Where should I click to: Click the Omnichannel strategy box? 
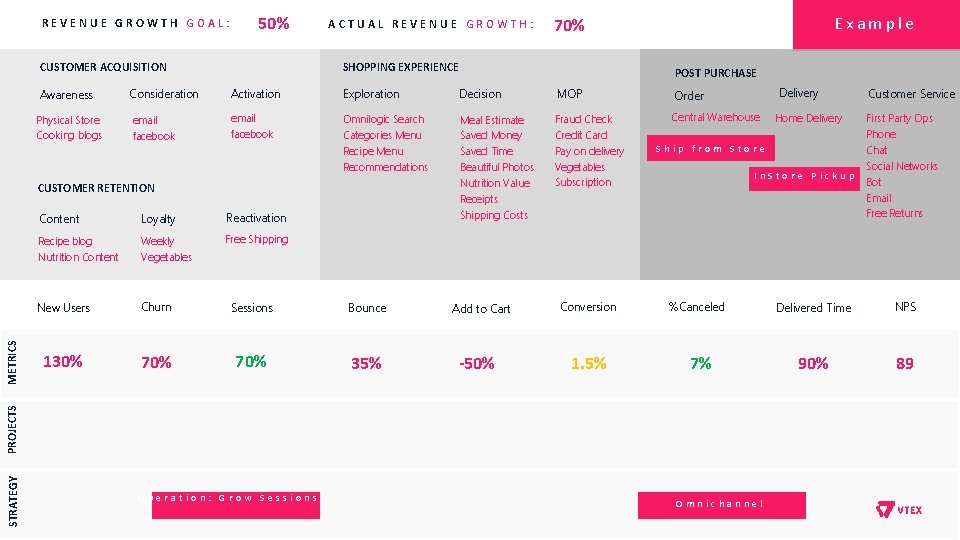720,504
